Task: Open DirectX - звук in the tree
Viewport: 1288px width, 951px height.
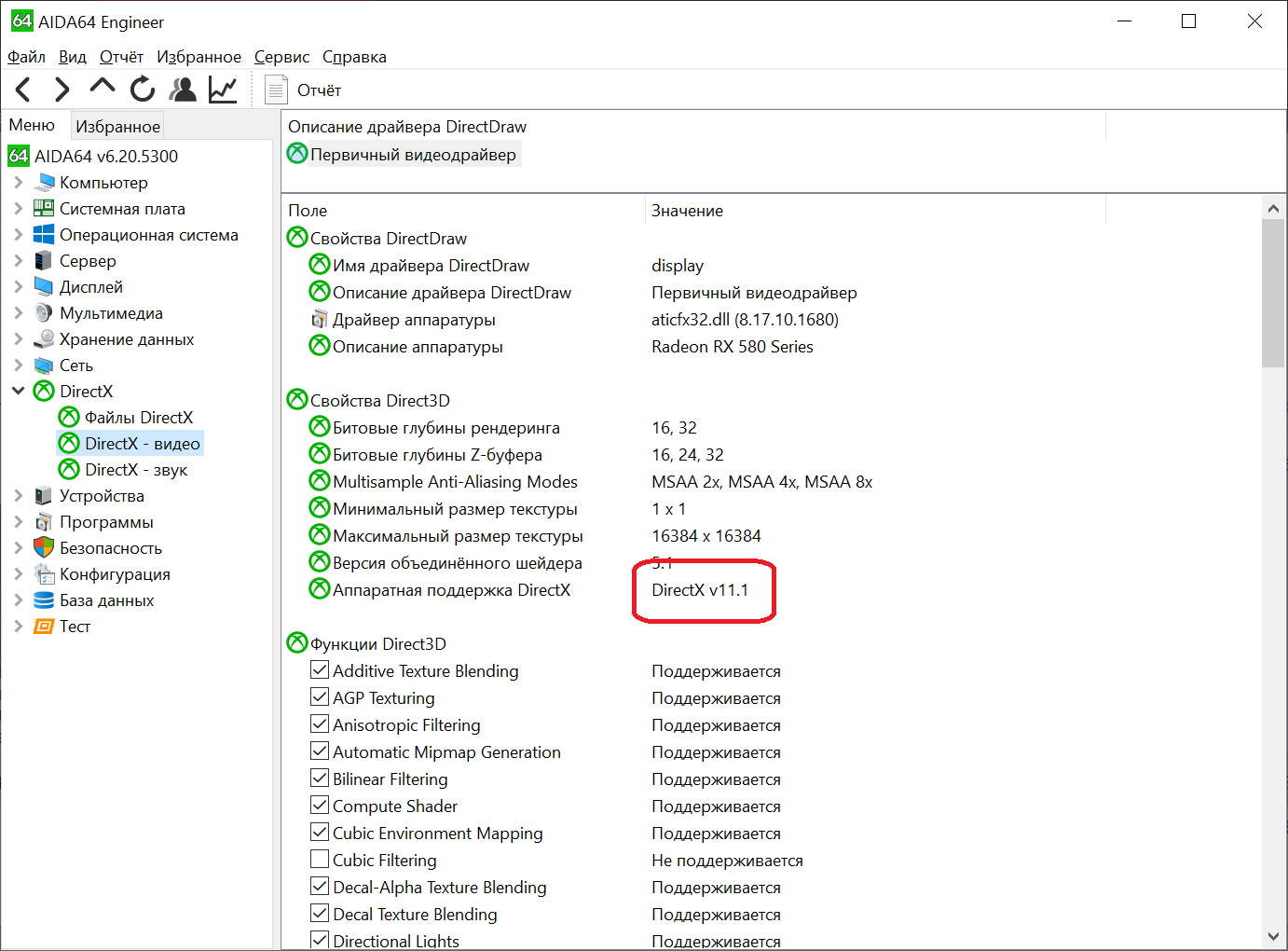Action: coord(135,470)
